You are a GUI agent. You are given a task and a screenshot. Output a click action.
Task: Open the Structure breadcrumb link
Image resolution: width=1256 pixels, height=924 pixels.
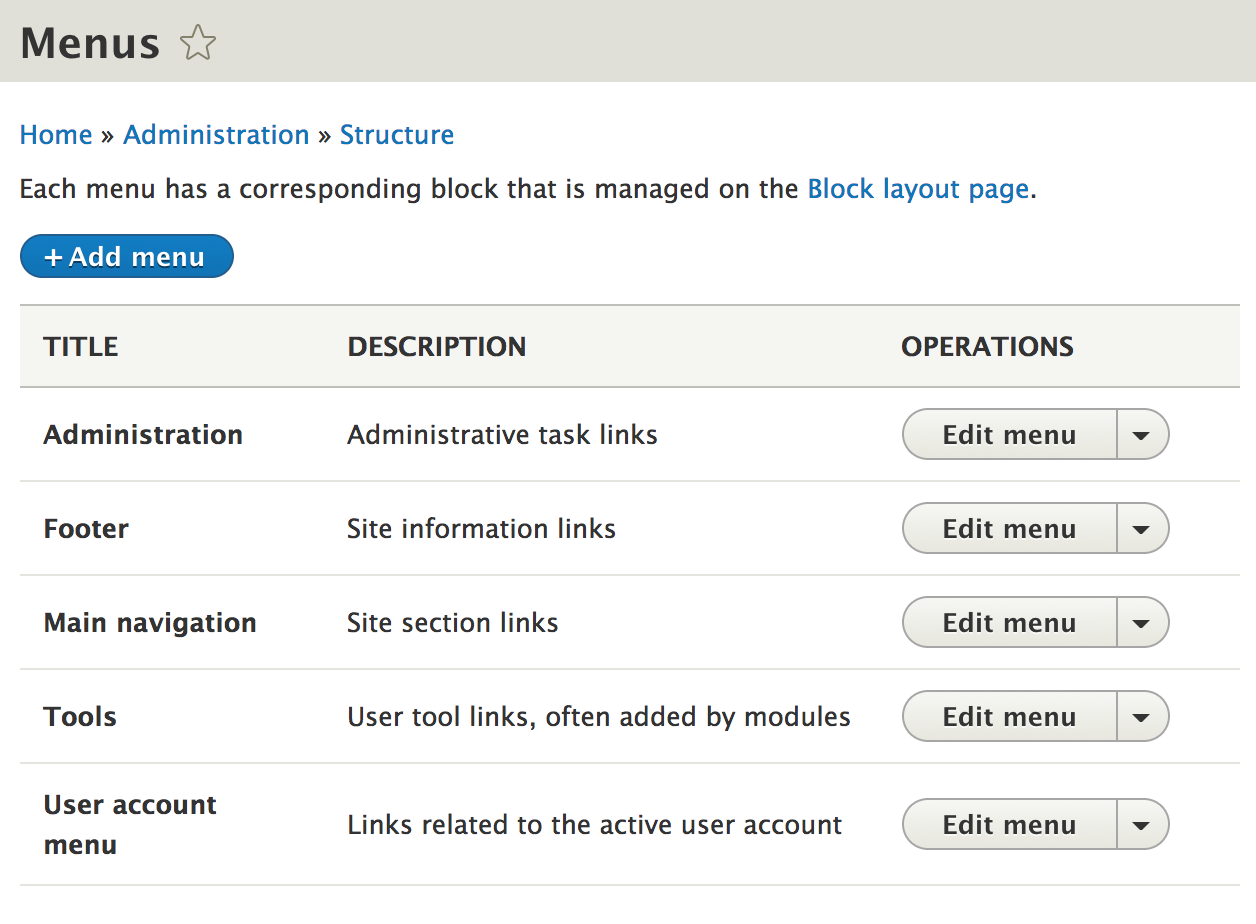coord(397,135)
